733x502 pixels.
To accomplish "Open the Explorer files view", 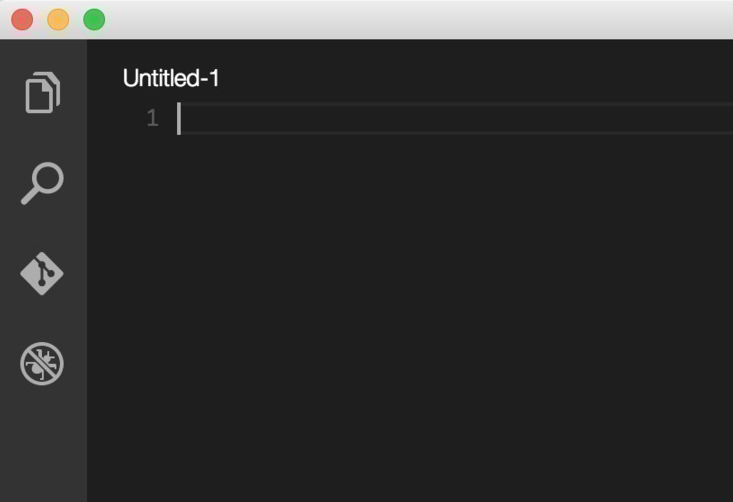I will coord(43,93).
